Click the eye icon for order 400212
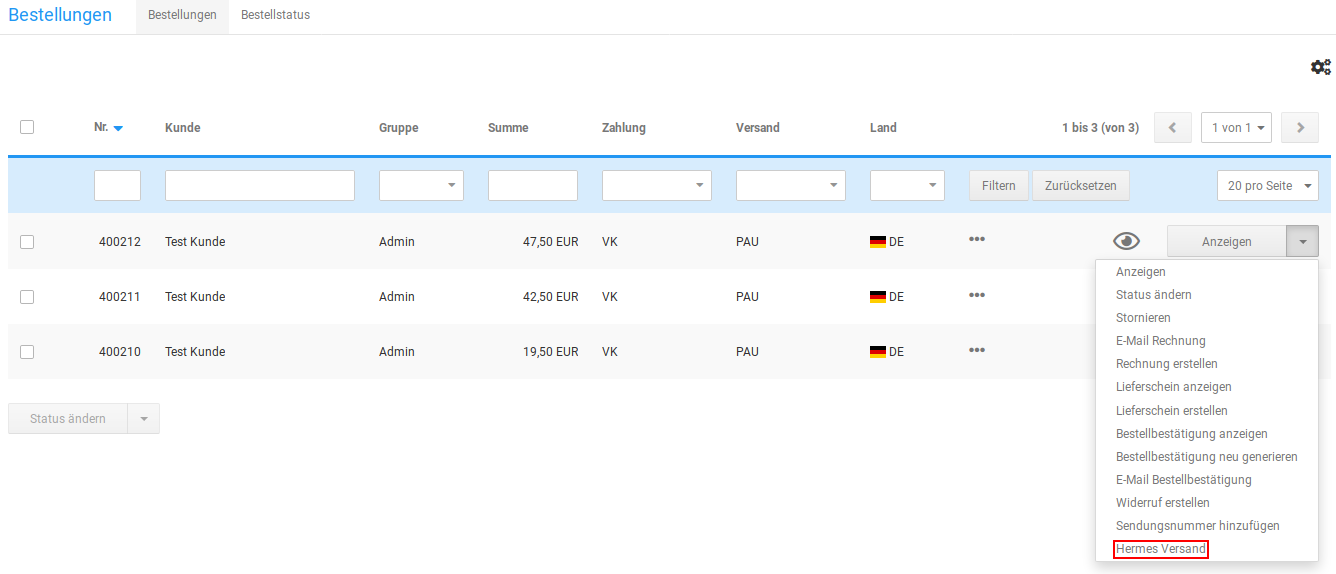Image resolution: width=1336 pixels, height=574 pixels. [1126, 241]
